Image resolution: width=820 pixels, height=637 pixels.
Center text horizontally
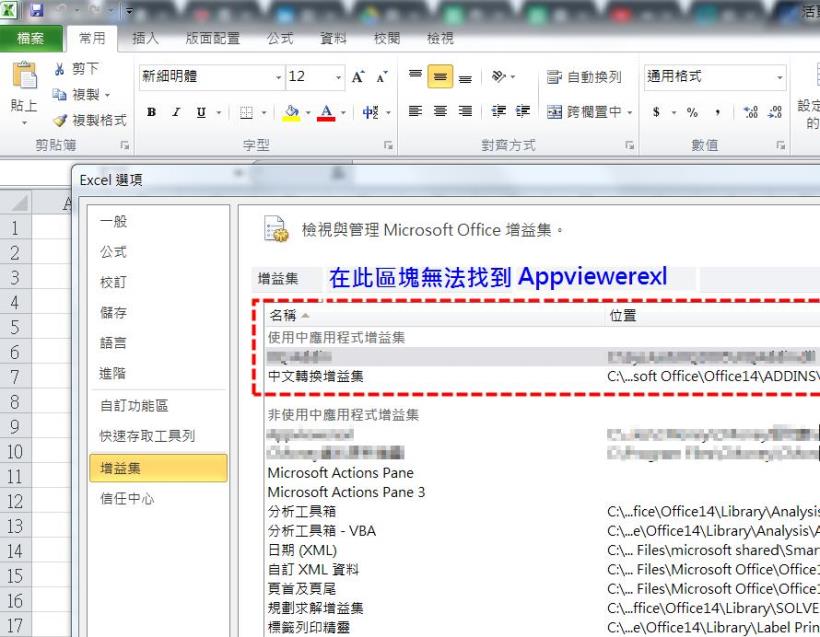tap(440, 111)
